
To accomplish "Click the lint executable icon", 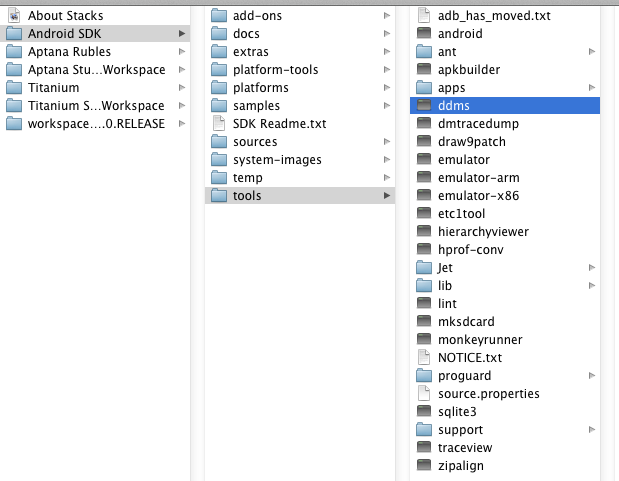I will (424, 303).
